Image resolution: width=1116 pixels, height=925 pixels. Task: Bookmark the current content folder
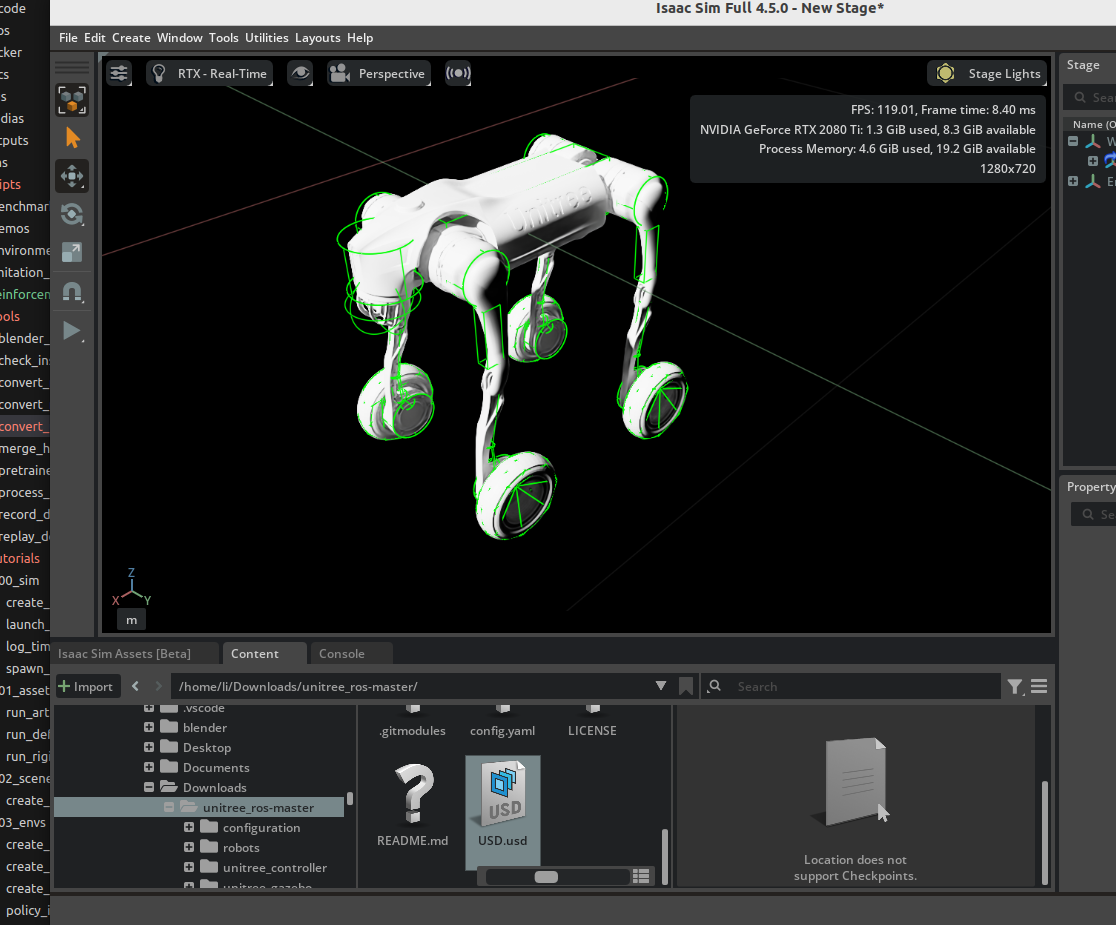click(686, 686)
